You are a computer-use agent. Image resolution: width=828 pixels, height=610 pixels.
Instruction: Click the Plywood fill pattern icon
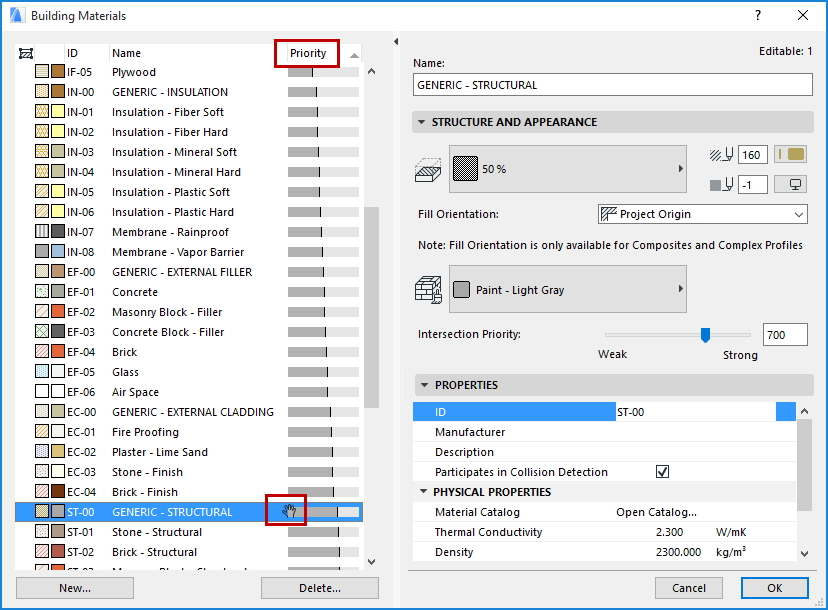pyautogui.click(x=42, y=72)
